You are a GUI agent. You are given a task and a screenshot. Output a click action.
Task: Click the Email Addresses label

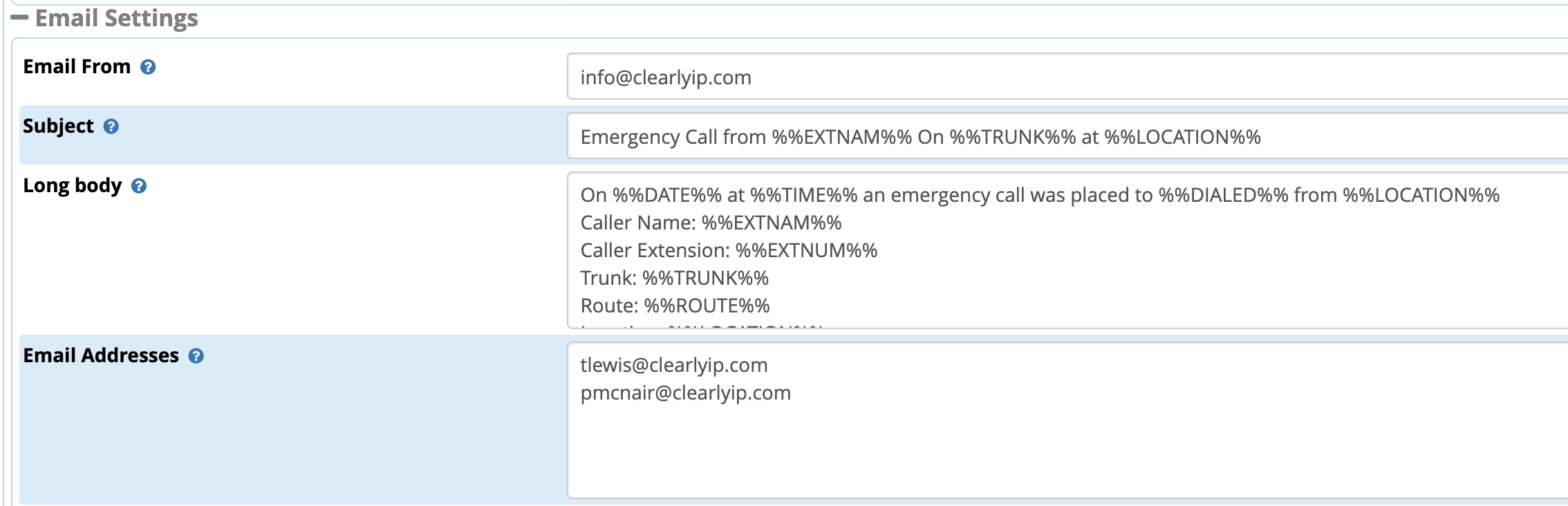coord(101,356)
